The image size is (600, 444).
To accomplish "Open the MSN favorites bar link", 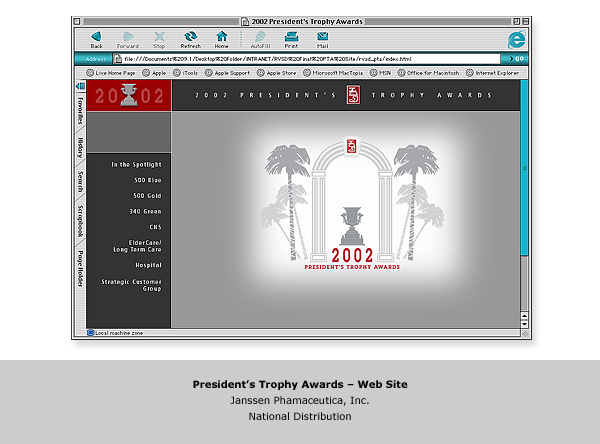I will pos(380,73).
